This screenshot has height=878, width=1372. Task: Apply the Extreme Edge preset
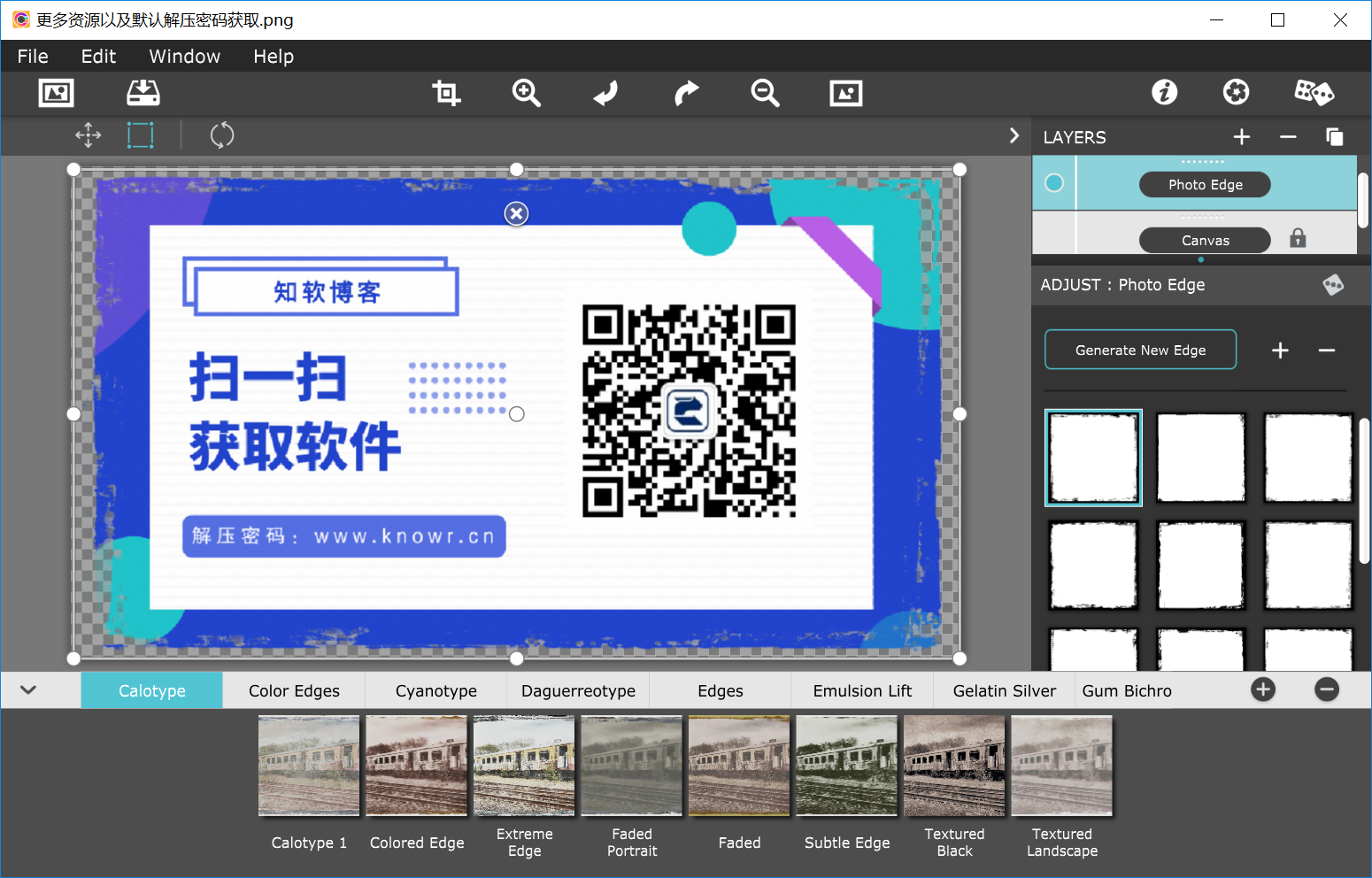point(524,766)
